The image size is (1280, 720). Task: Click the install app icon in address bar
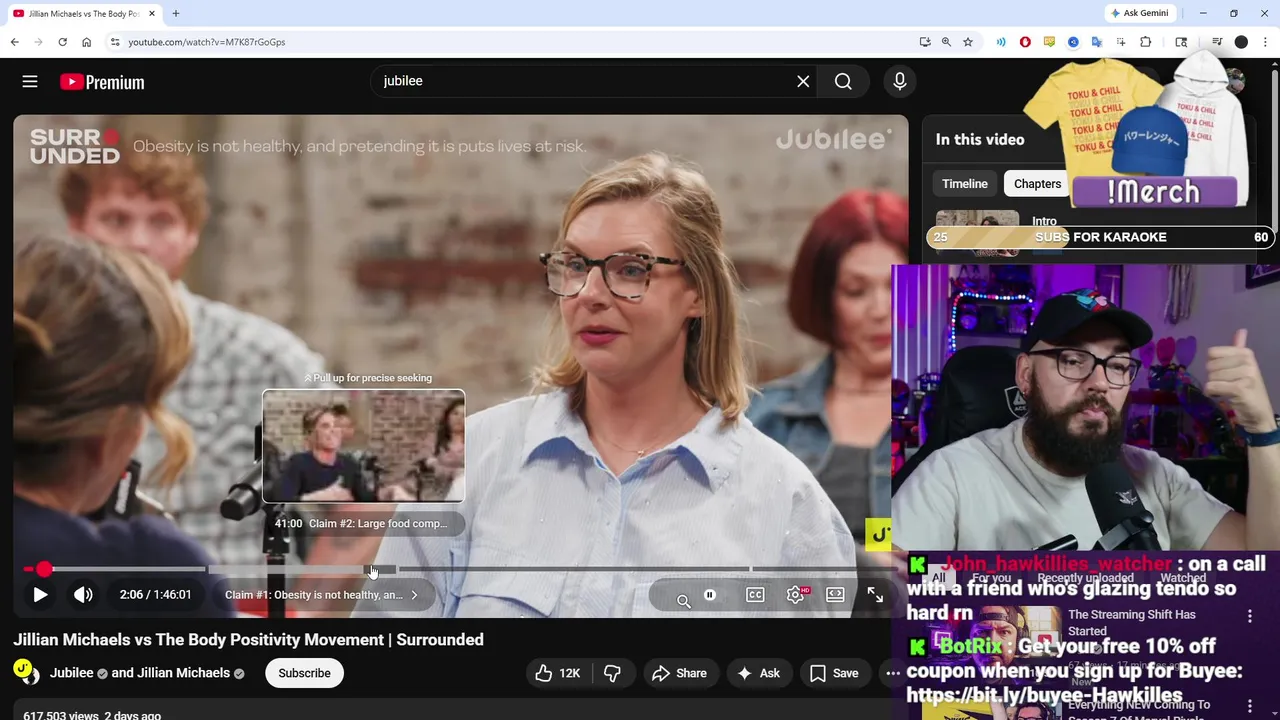pyautogui.click(x=925, y=42)
